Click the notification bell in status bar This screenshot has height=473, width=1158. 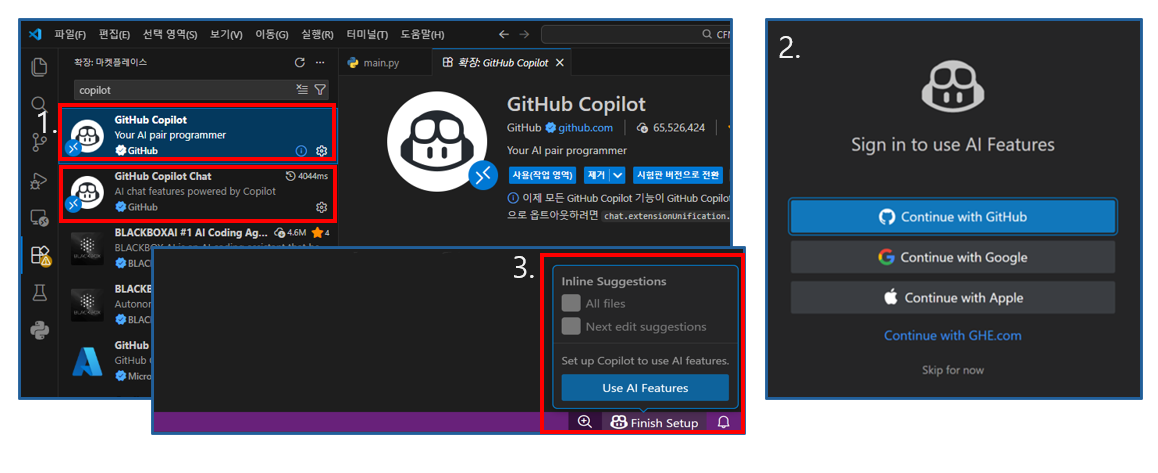(724, 422)
